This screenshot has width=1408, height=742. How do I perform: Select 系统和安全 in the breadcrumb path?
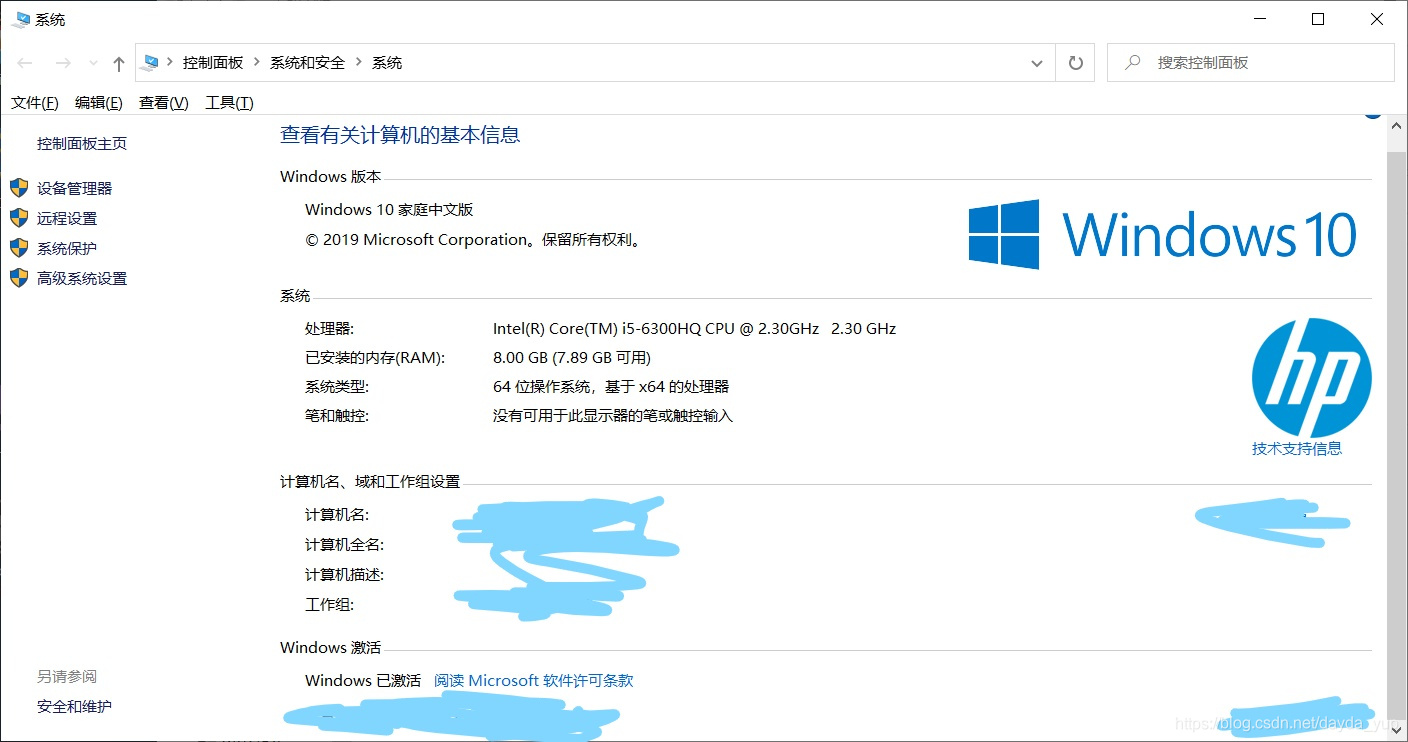[307, 62]
